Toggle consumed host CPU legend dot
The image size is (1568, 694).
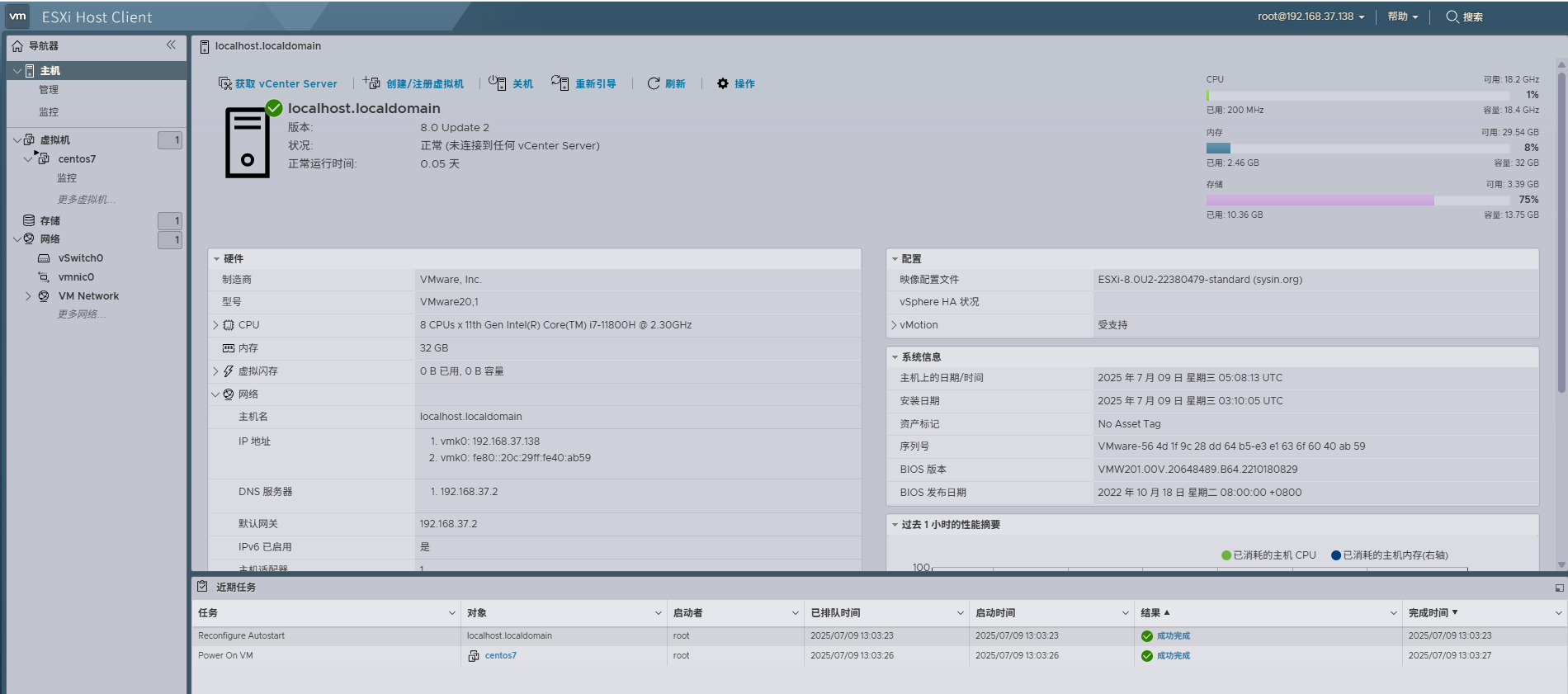pos(1226,555)
